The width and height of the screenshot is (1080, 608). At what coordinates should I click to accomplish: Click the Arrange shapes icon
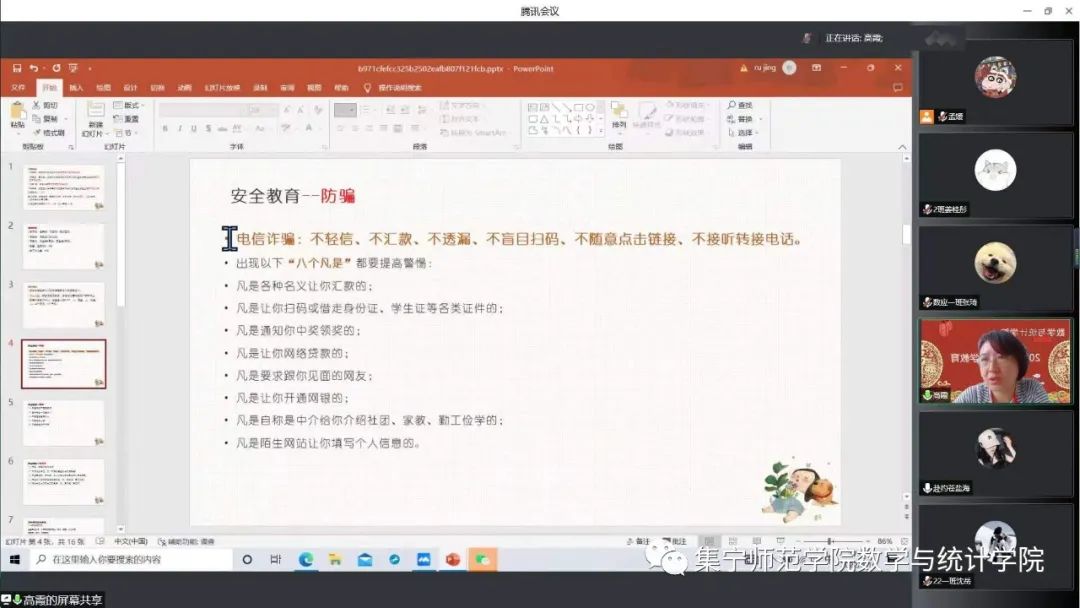click(619, 115)
